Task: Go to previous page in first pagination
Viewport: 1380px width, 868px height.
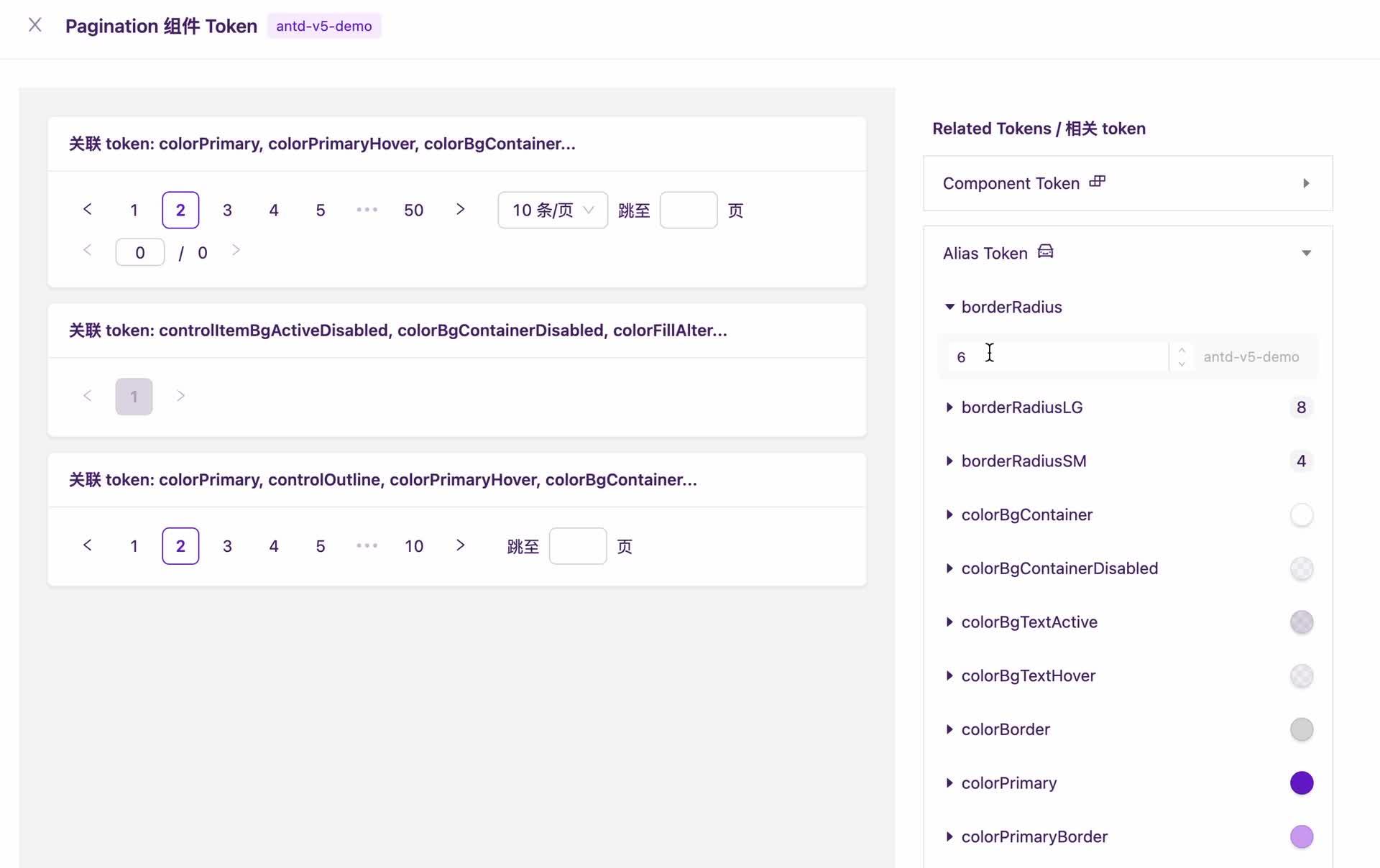Action: [x=87, y=209]
